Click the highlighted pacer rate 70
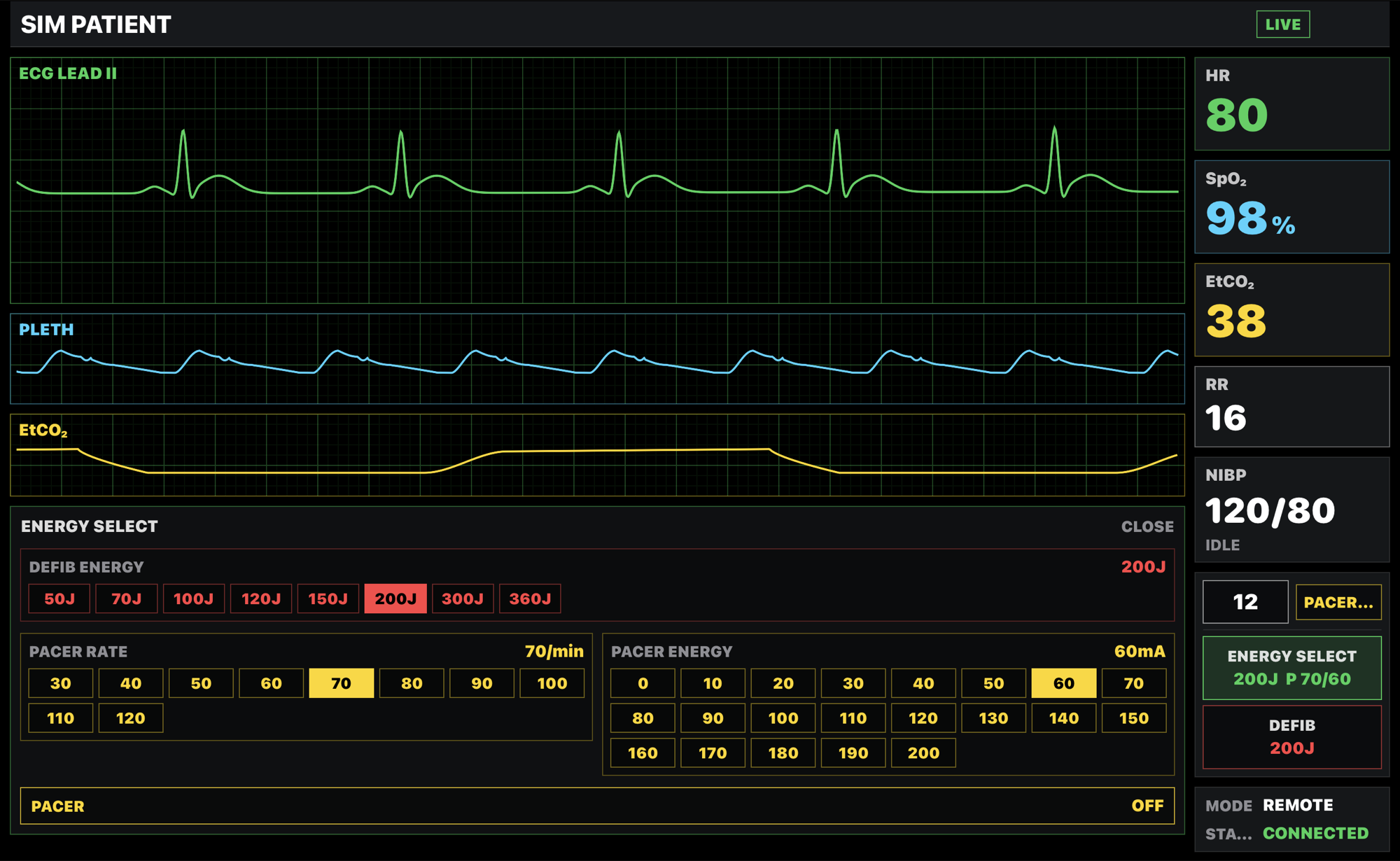Screen dimensions: 1400x861 tap(342, 683)
